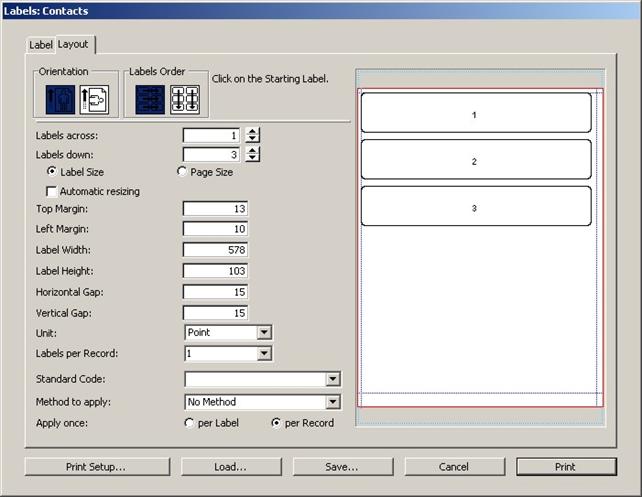Open the Unit dropdown

point(264,332)
